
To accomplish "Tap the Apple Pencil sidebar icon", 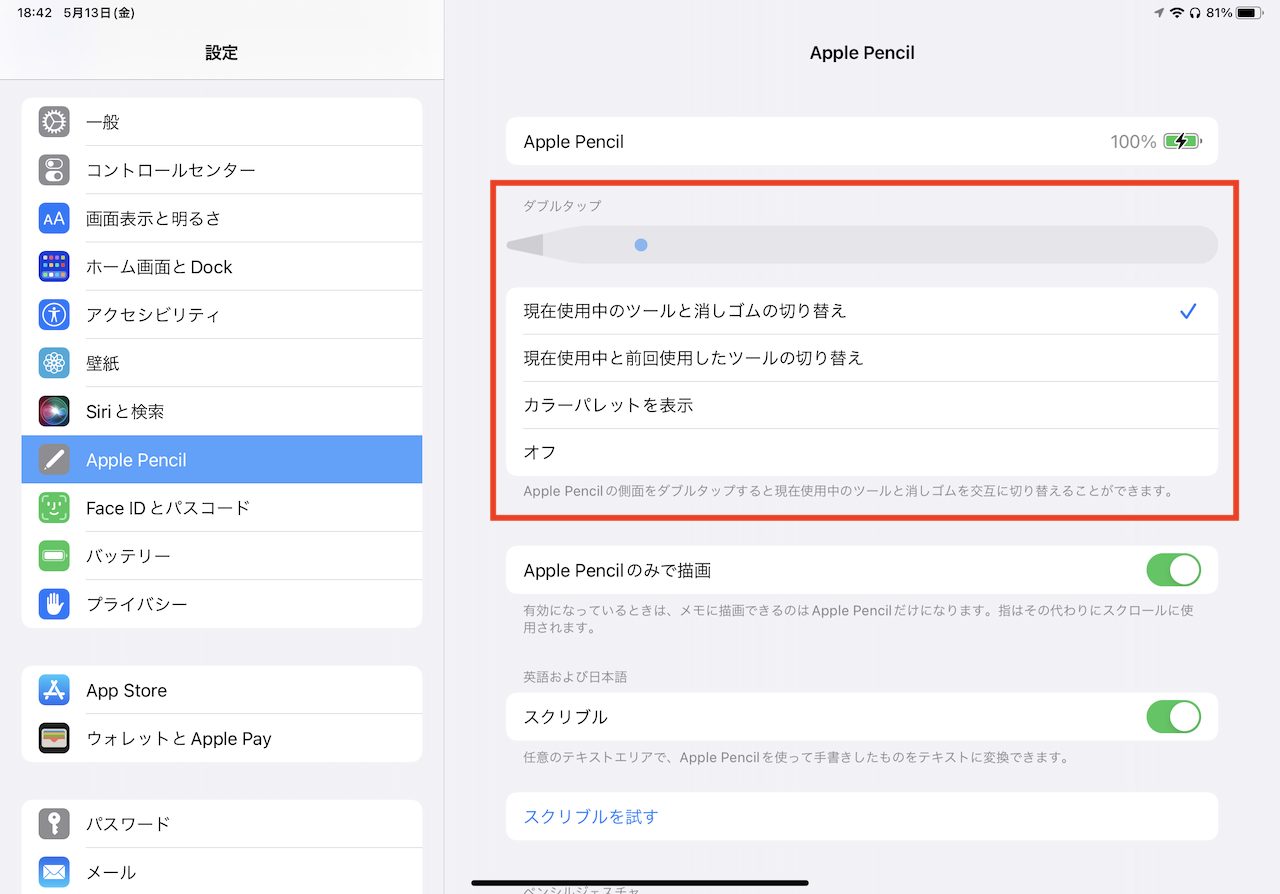I will [54, 460].
